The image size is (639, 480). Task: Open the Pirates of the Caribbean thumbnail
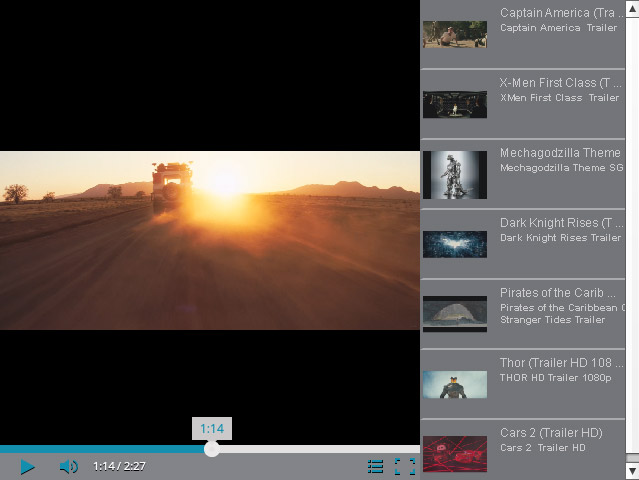[x=455, y=314]
